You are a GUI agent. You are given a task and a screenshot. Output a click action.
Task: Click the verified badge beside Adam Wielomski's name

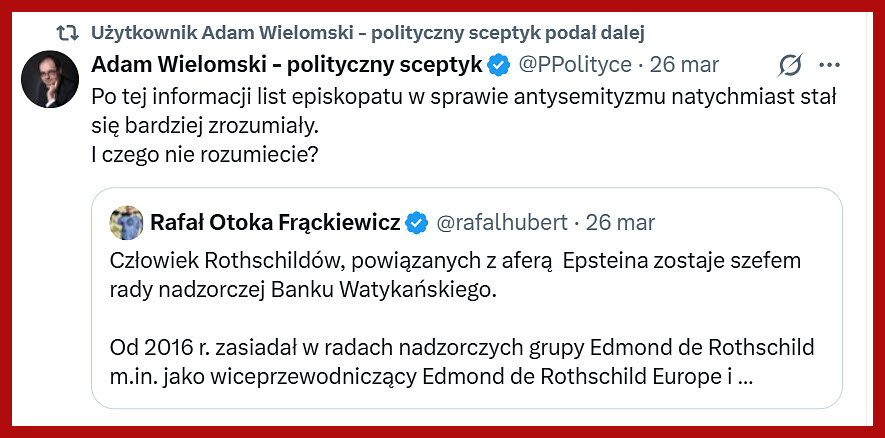tap(500, 66)
